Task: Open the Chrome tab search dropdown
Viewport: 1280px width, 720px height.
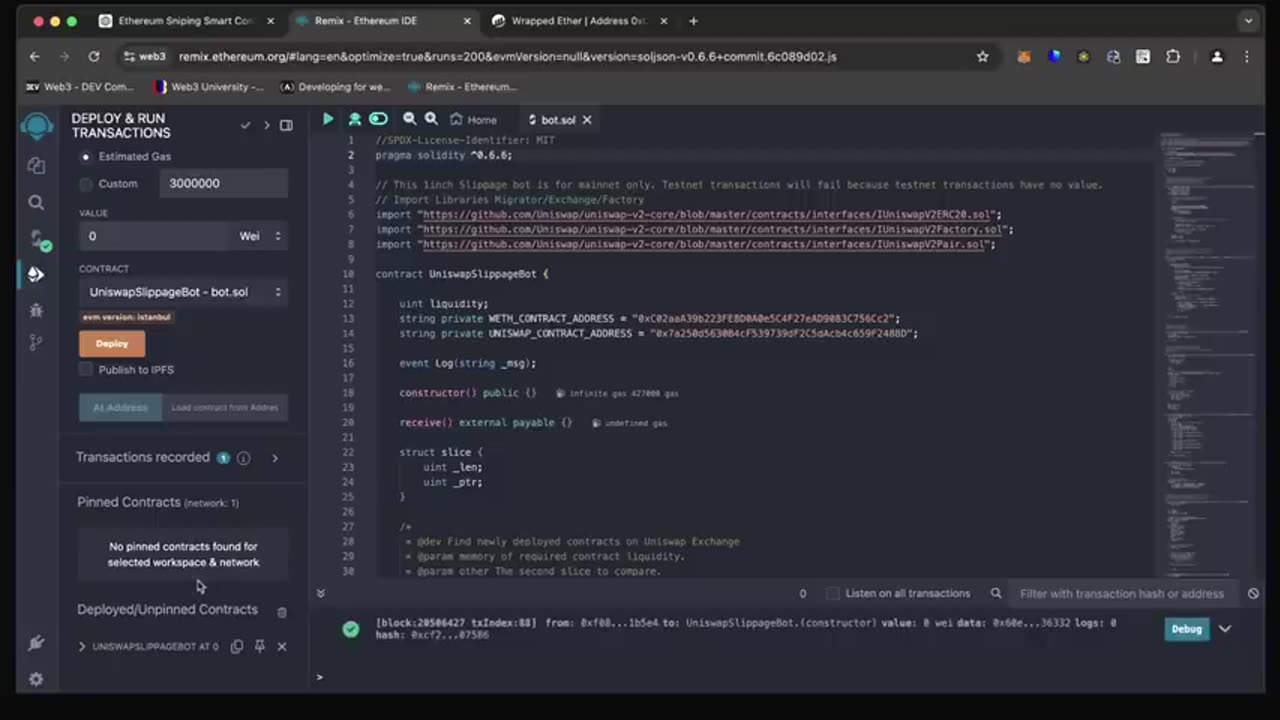Action: (1248, 20)
